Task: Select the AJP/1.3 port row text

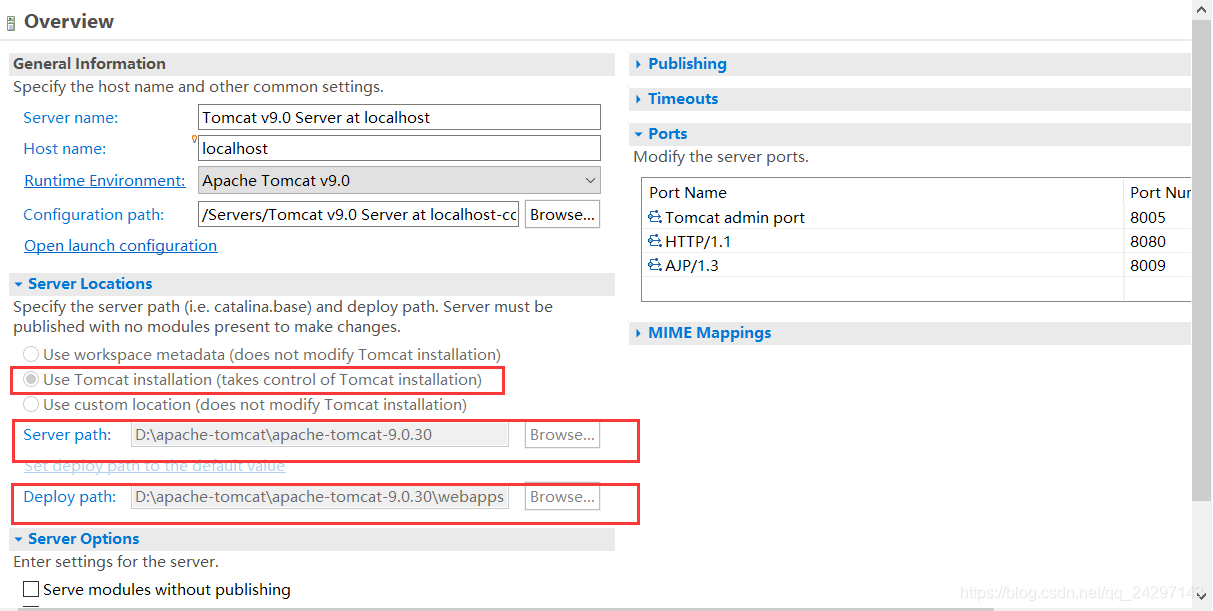Action: pyautogui.click(x=692, y=265)
